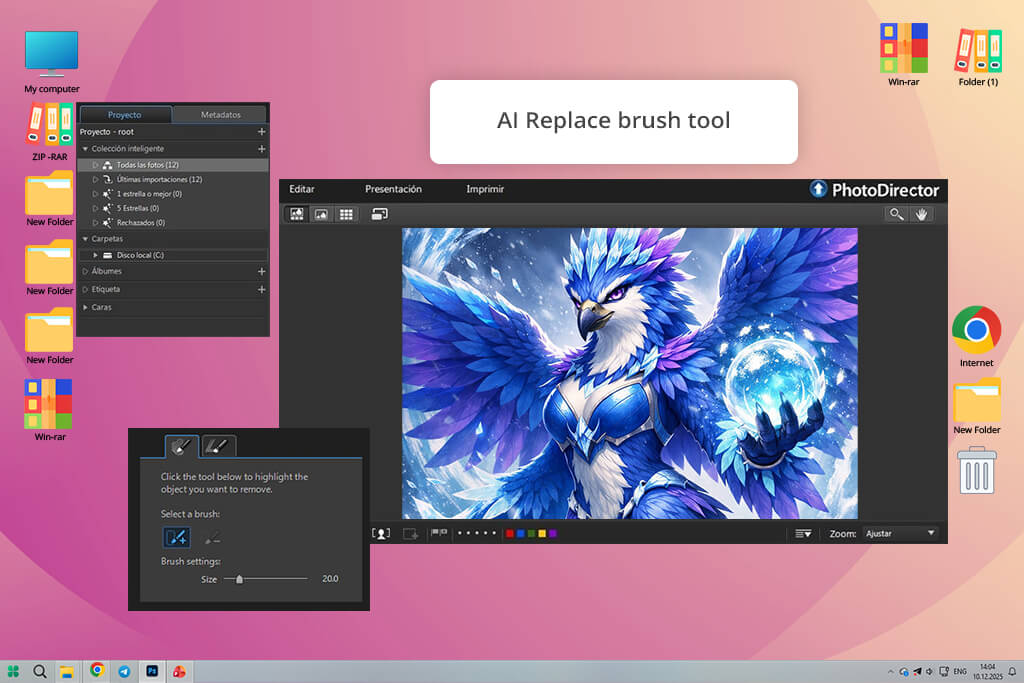Open the Presentación menu
This screenshot has width=1024, height=683.
click(x=393, y=189)
